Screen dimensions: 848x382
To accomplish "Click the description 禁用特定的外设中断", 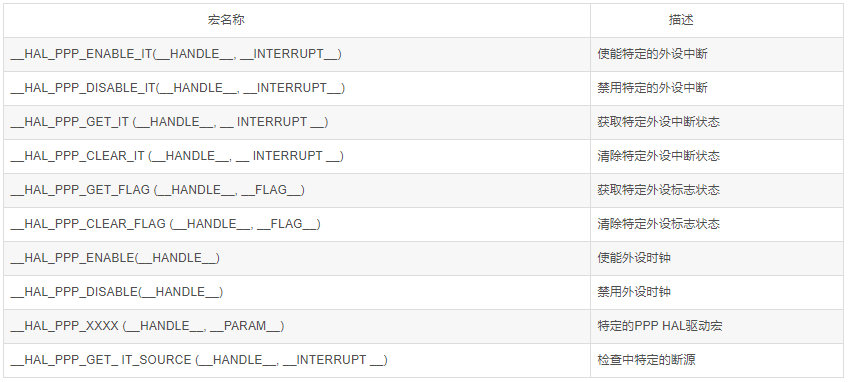I will [652, 88].
